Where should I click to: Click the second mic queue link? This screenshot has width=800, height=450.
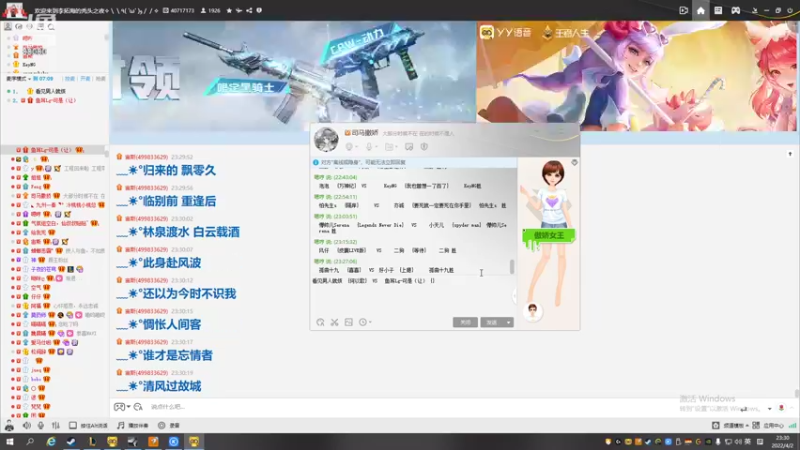click(85, 79)
